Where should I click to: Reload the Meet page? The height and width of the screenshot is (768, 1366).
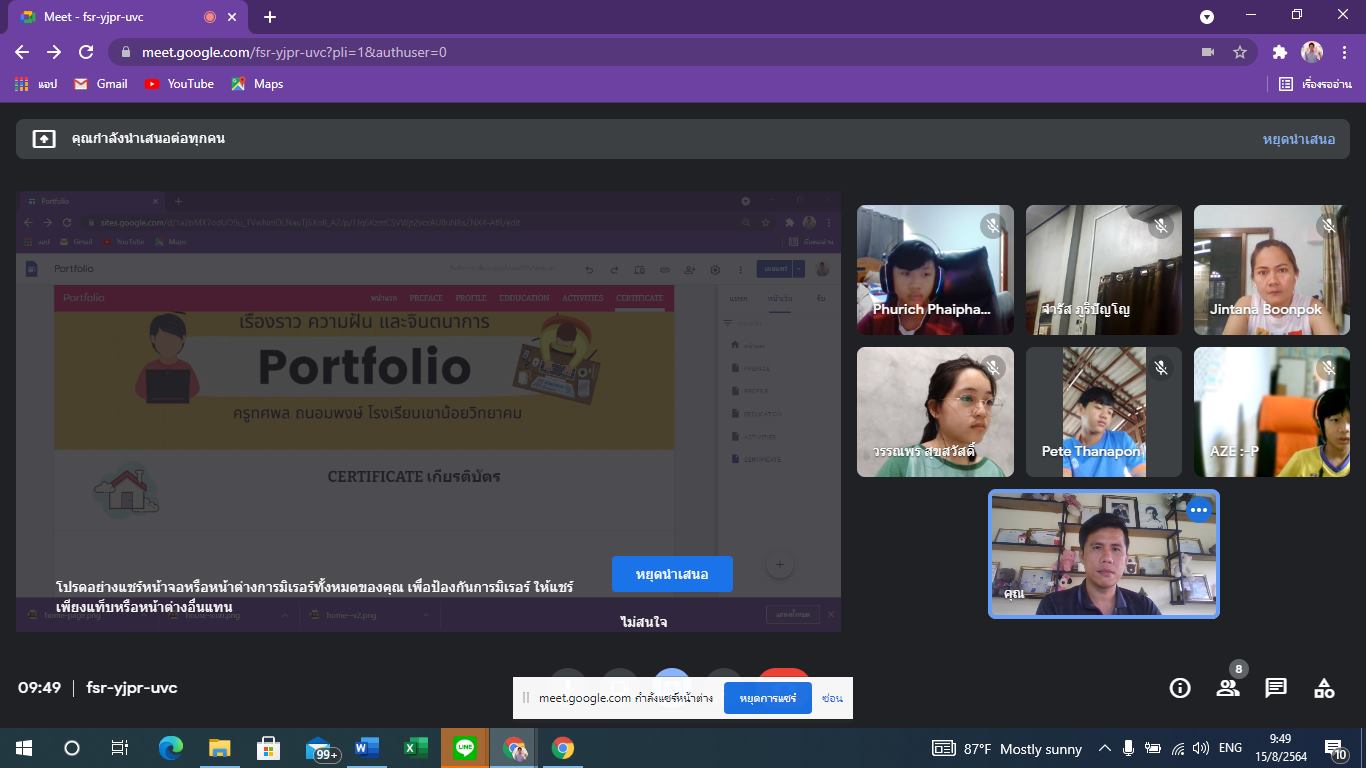pos(86,52)
